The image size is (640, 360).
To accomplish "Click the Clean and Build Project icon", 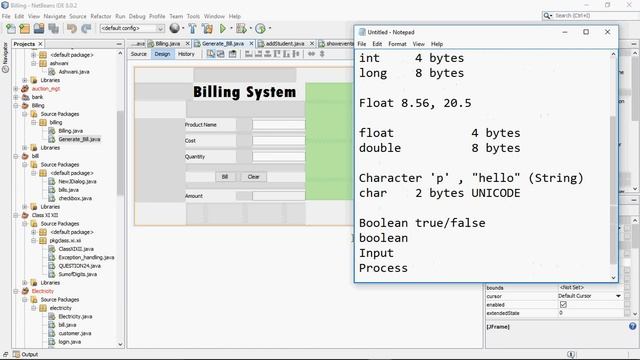I will pyautogui.click(x=207, y=28).
